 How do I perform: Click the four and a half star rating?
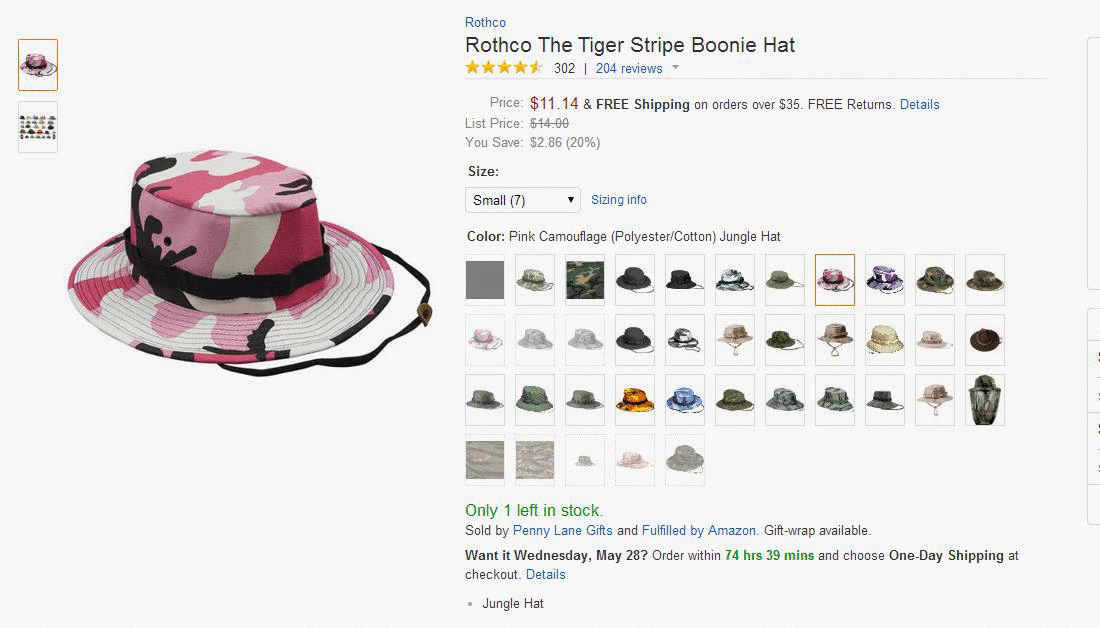[504, 68]
